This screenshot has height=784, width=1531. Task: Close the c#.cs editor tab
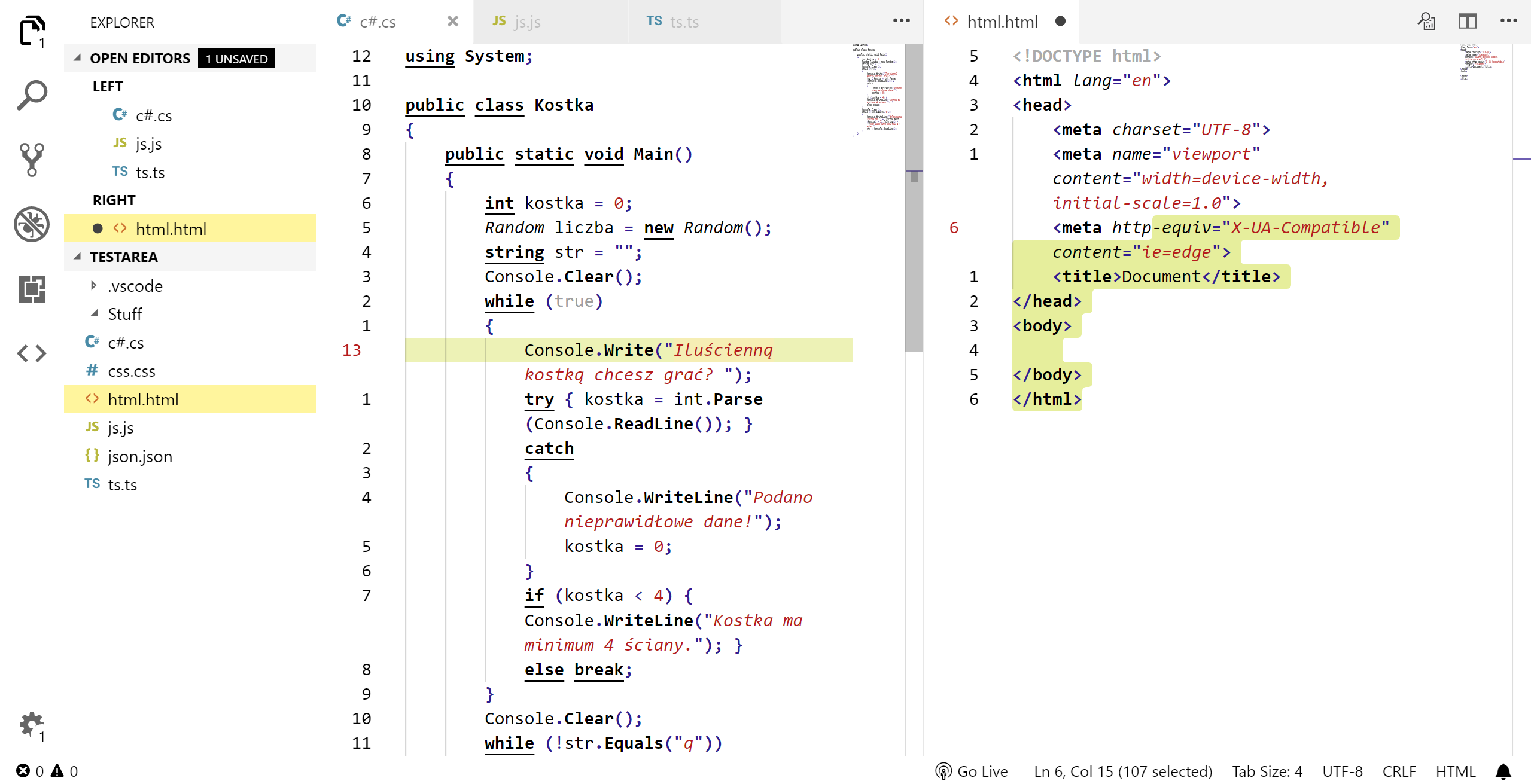(453, 22)
